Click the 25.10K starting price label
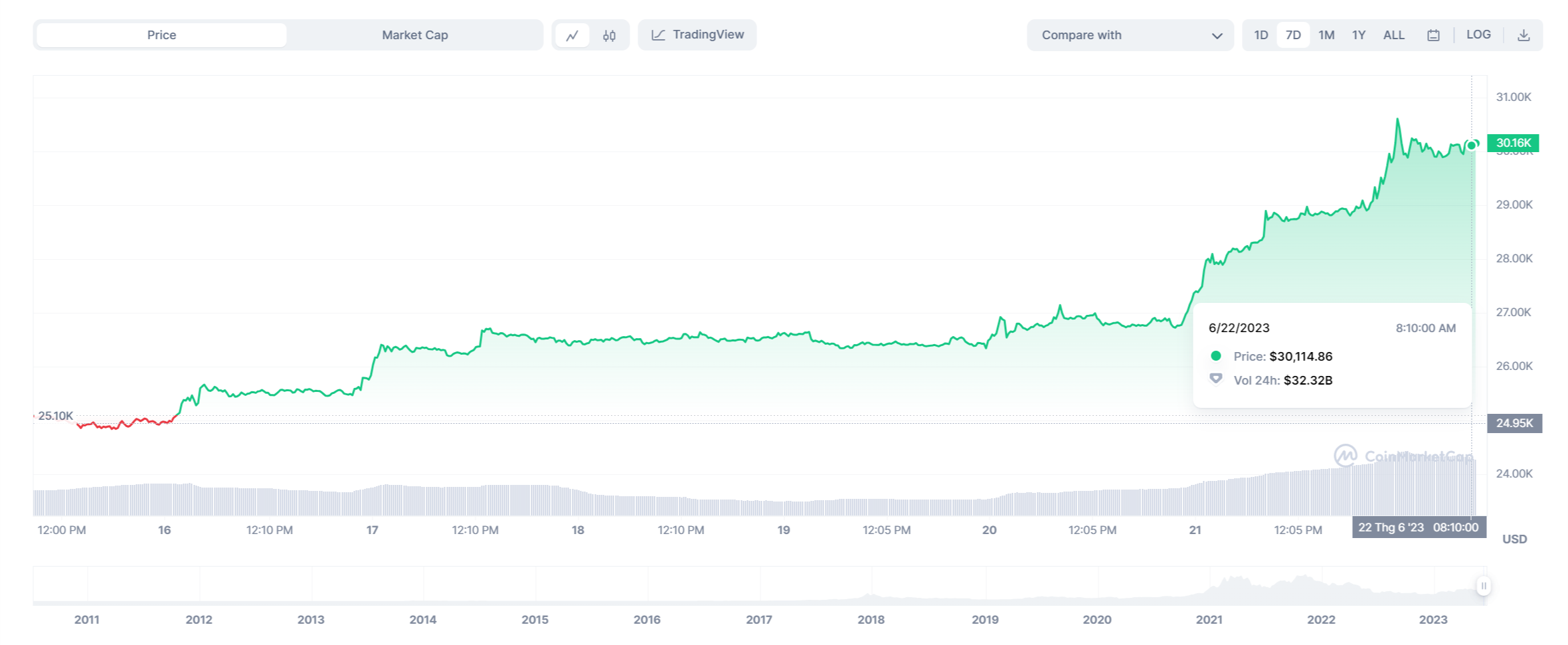Screen dimensions: 1568x645 (x=56, y=416)
